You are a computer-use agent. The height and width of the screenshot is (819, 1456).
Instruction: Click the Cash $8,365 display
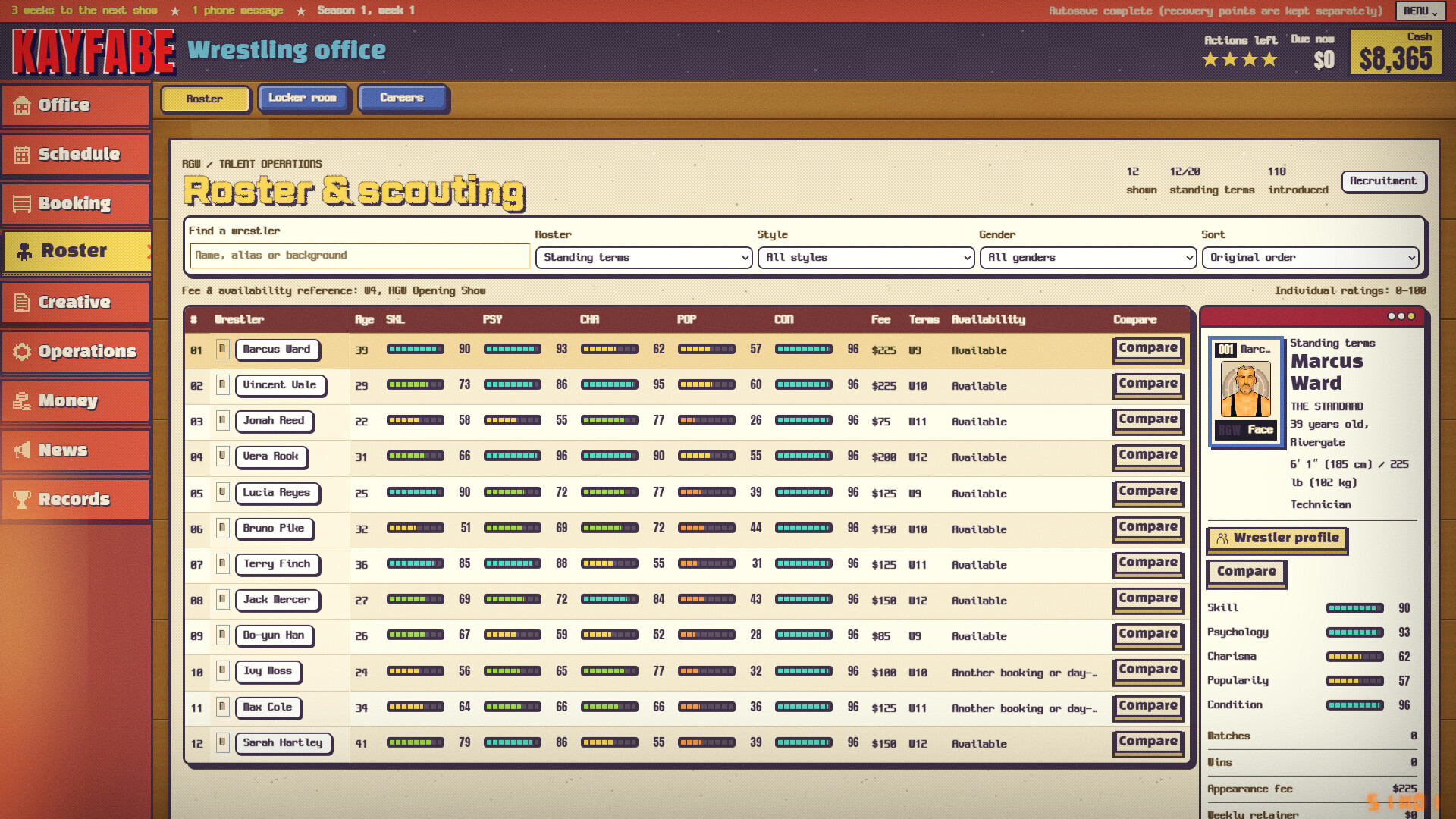click(1395, 52)
